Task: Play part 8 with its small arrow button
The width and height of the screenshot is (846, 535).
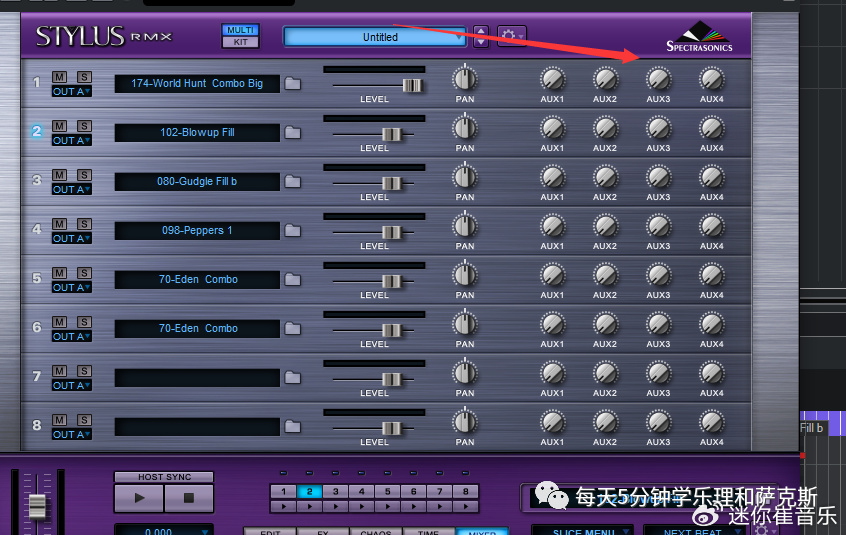Action: (466, 506)
